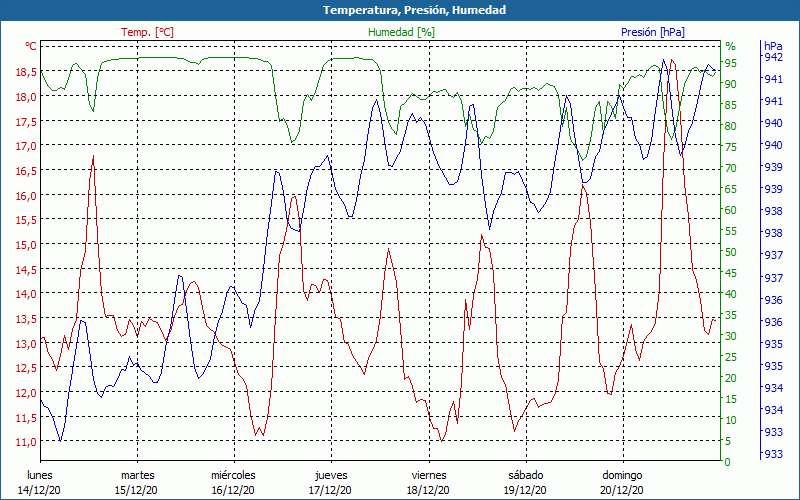
Task: Click the date '17/12/20'
Action: [x=330, y=490]
